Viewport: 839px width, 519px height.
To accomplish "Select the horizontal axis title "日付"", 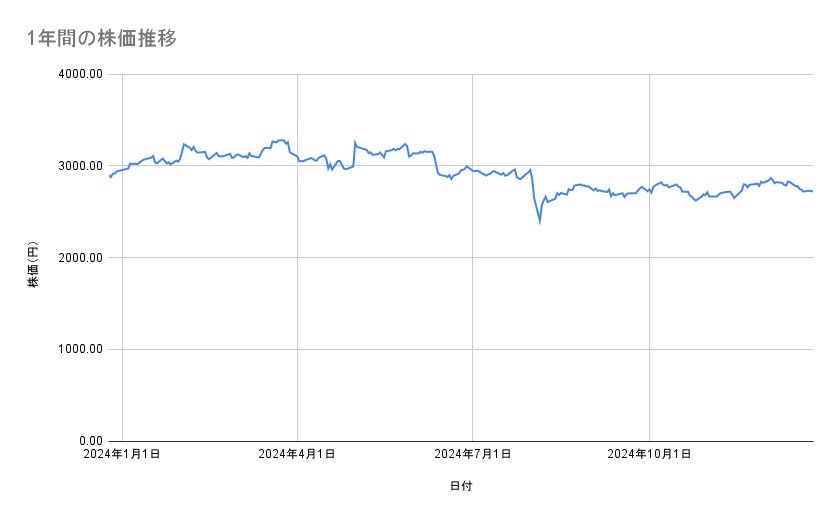I will click(461, 486).
